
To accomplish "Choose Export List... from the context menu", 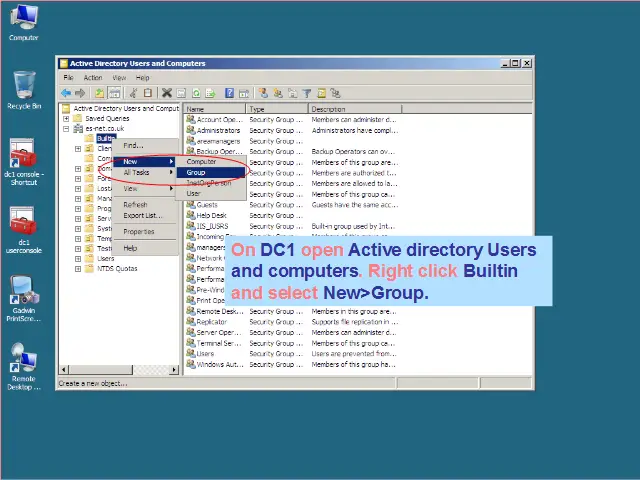I will point(144,216).
